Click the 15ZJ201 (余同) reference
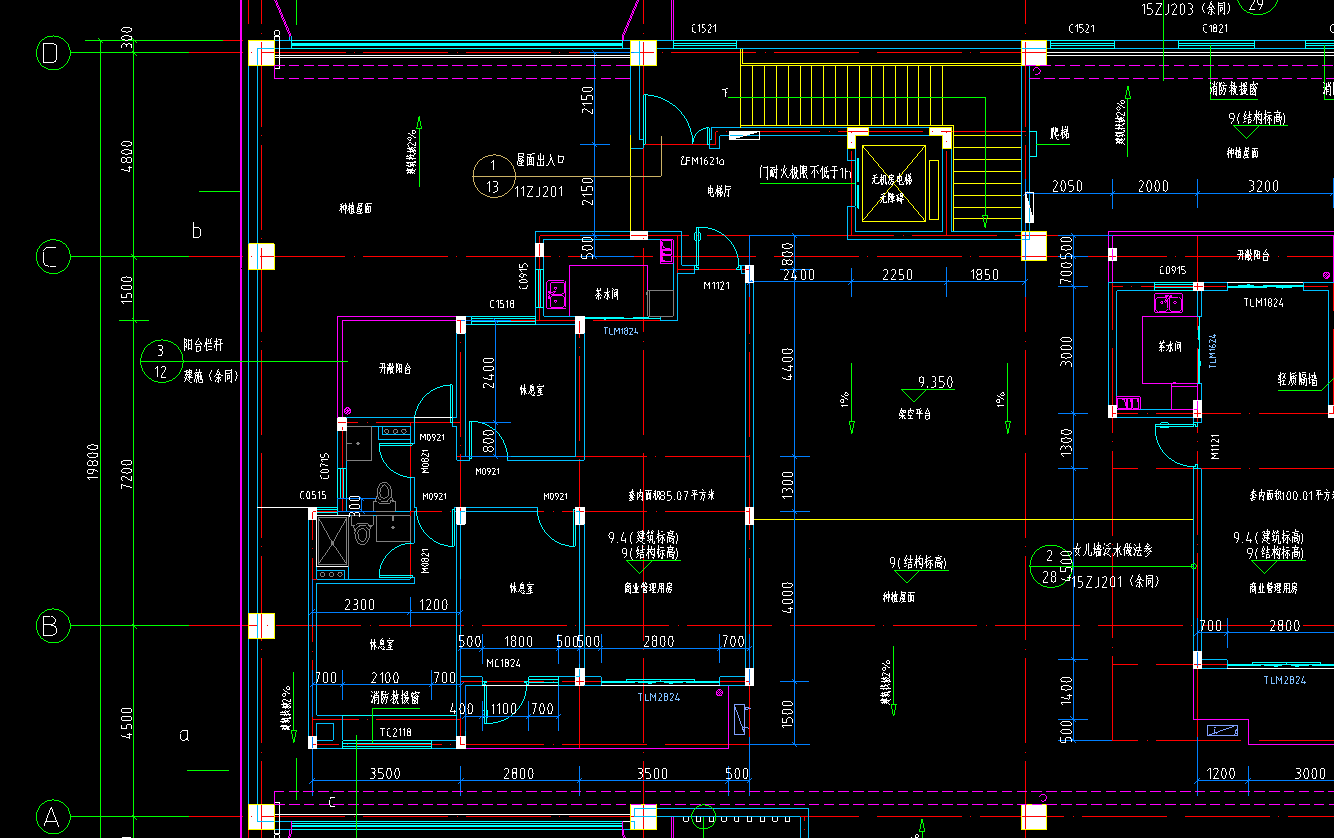 pyautogui.click(x=1116, y=581)
